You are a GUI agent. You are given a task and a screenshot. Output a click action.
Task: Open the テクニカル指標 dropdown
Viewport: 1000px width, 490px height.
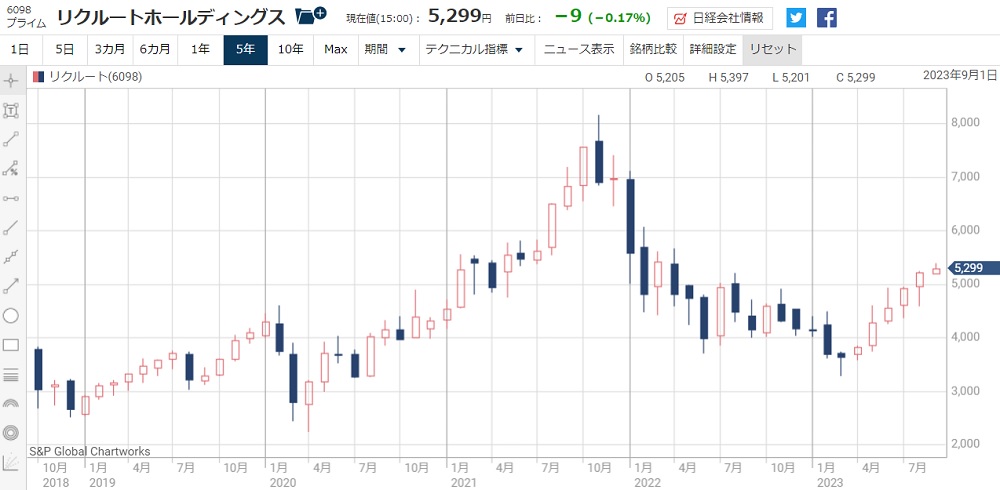click(x=474, y=49)
